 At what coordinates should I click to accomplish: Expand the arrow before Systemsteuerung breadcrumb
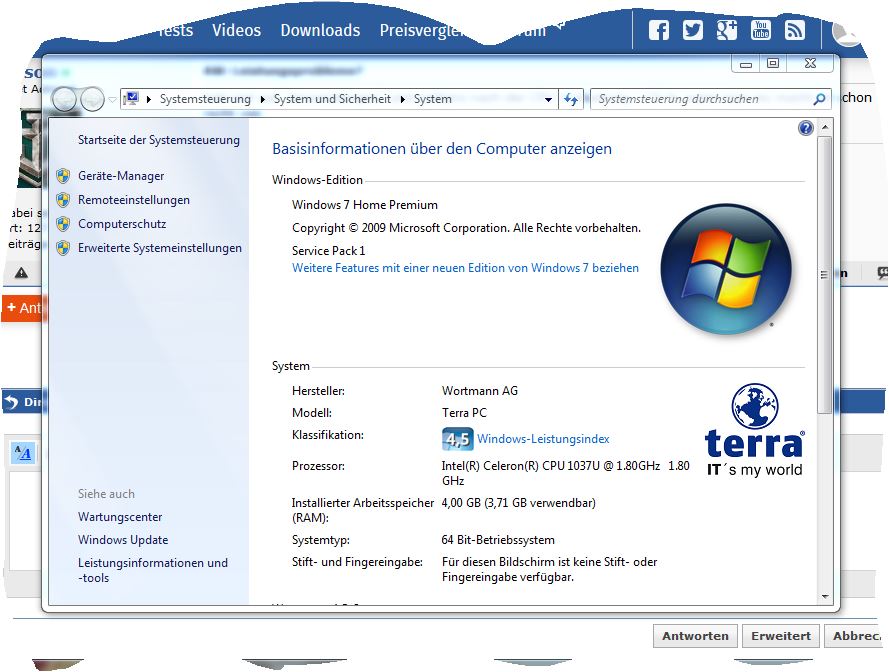pyautogui.click(x=149, y=99)
